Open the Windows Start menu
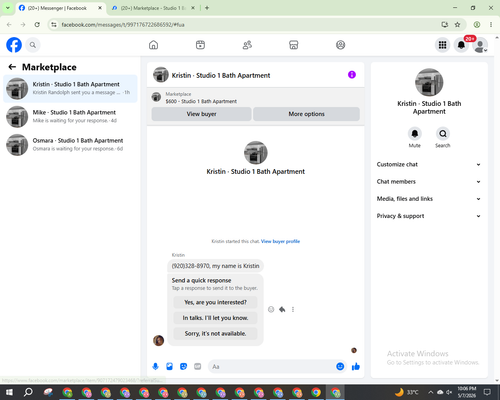500x400 pixels. (x=9, y=392)
